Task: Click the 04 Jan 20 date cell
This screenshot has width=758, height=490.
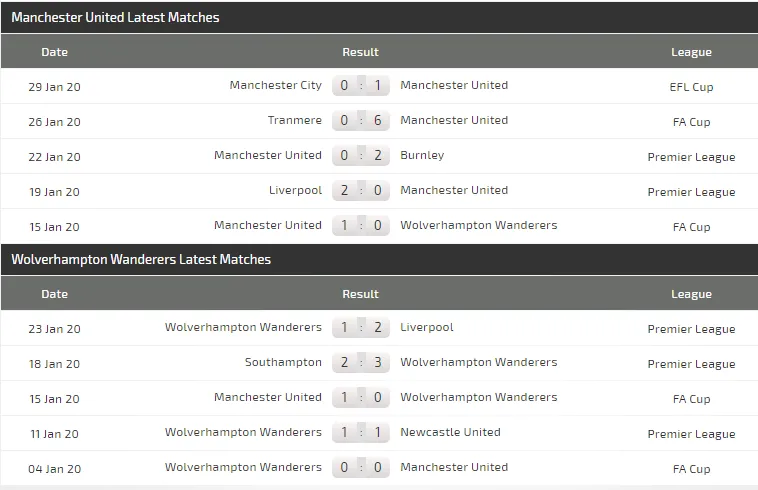Action: 55,468
